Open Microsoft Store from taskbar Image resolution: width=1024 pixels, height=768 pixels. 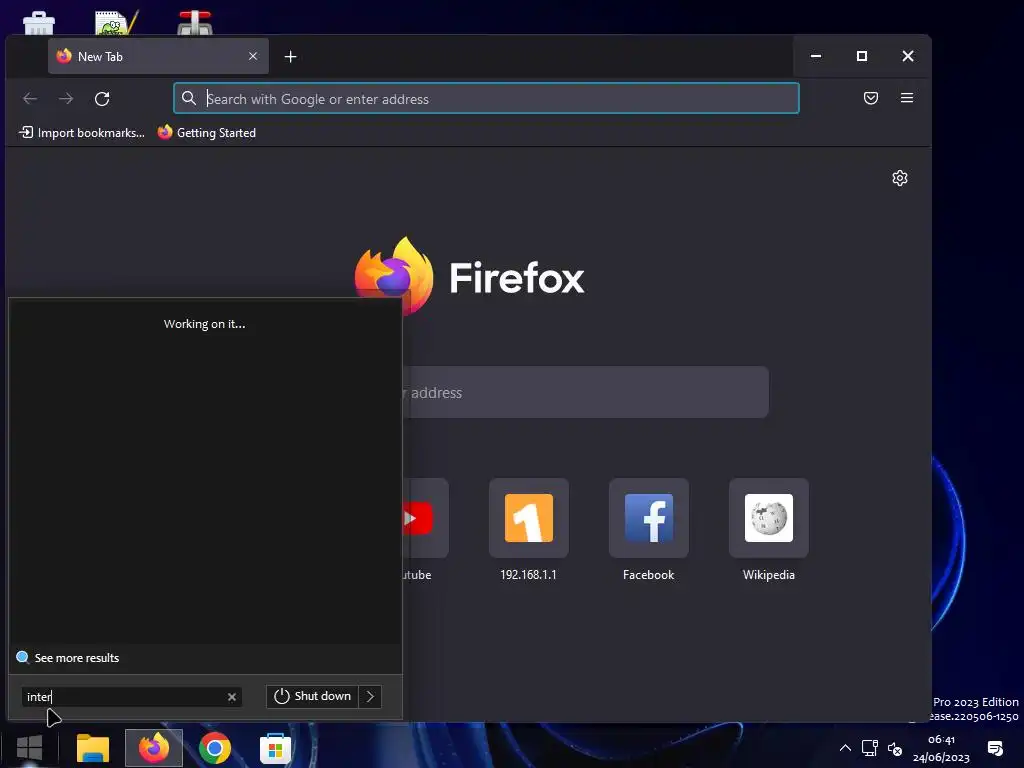tap(276, 748)
